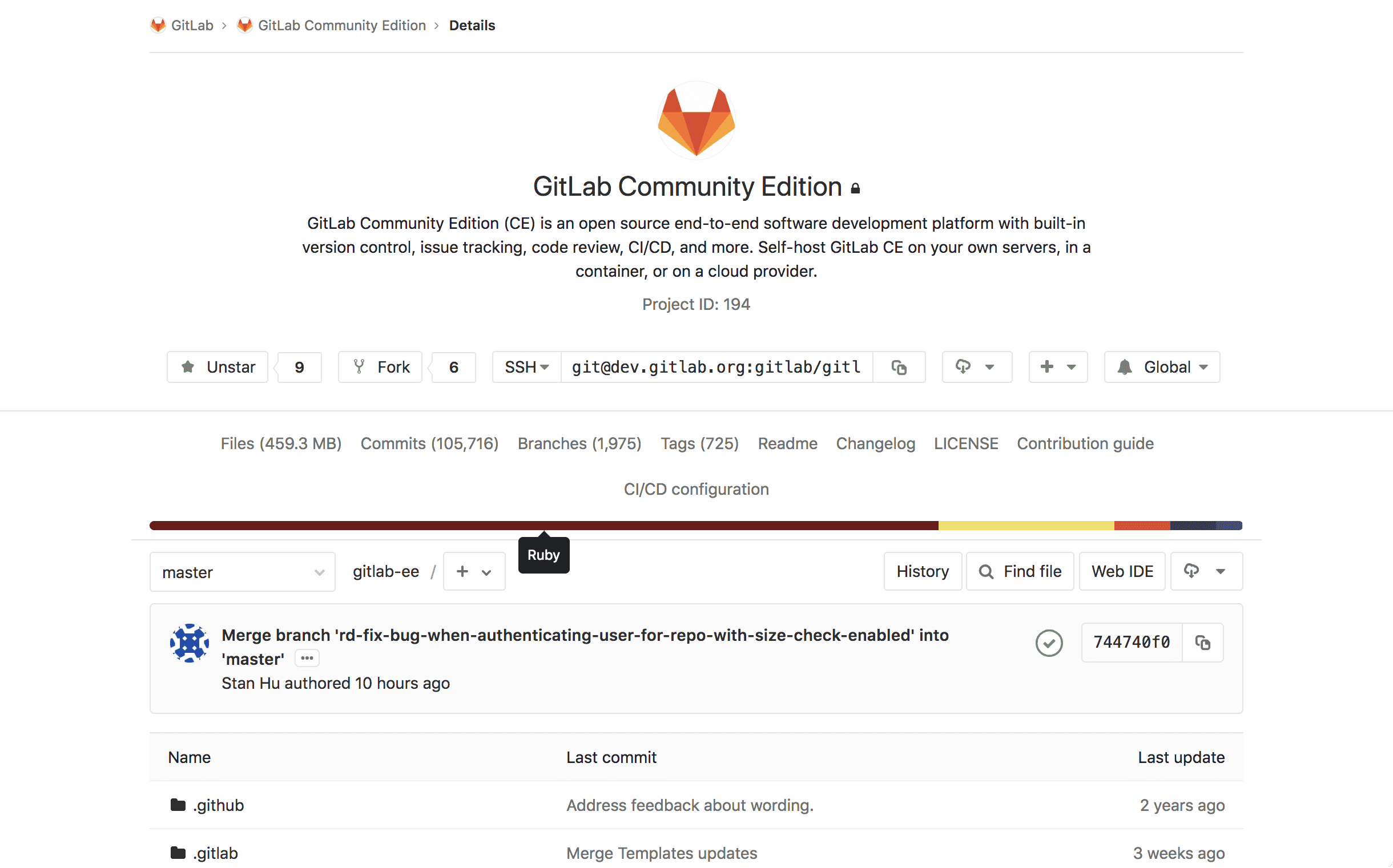Screen dimensions: 1393x868
Task: Click the Ruby segment of the language bar
Action: [543, 524]
